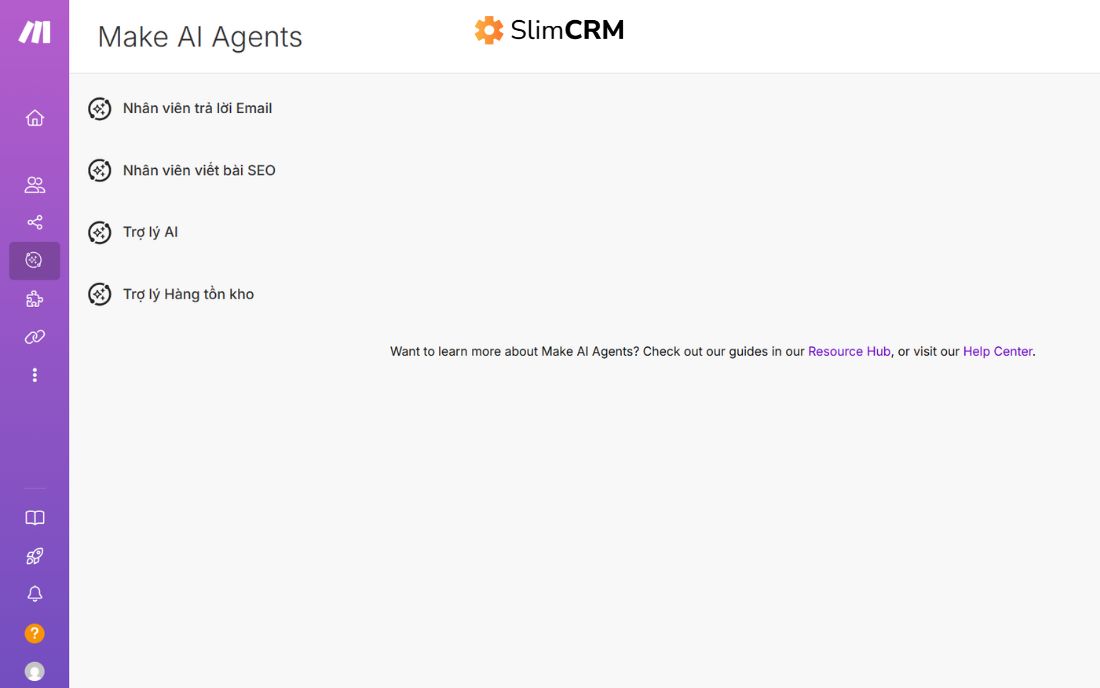1100x688 pixels.
Task: Click the orange Help question mark
Action: click(34, 633)
